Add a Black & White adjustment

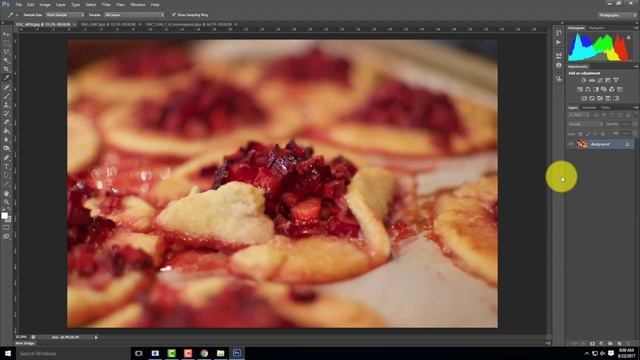pyautogui.click(x=596, y=89)
